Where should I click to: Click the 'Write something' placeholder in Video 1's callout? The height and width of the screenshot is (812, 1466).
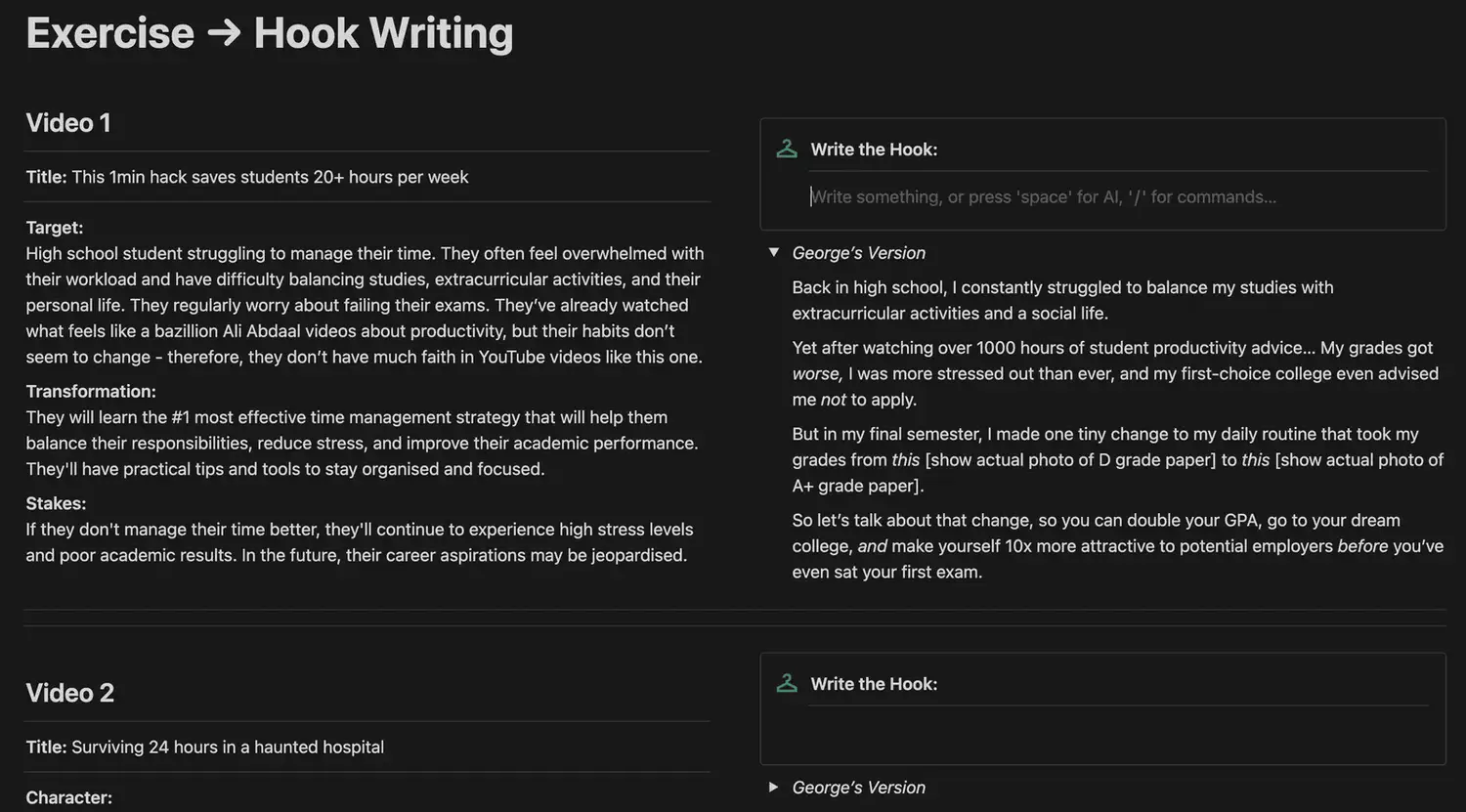coord(1043,197)
